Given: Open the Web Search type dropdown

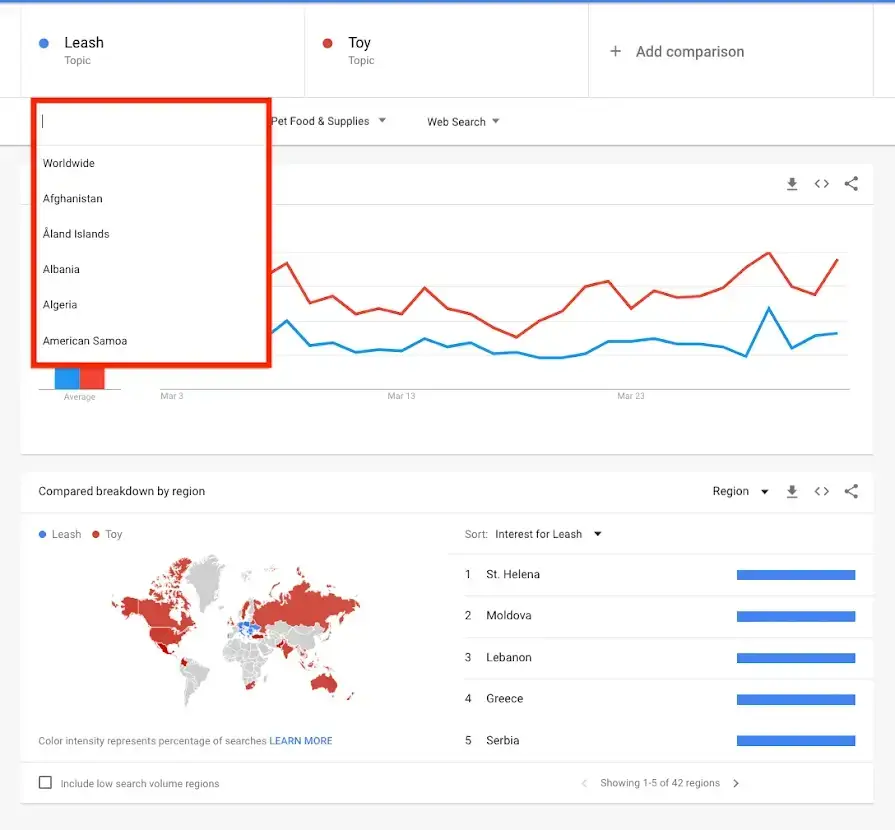Looking at the screenshot, I should tap(462, 121).
